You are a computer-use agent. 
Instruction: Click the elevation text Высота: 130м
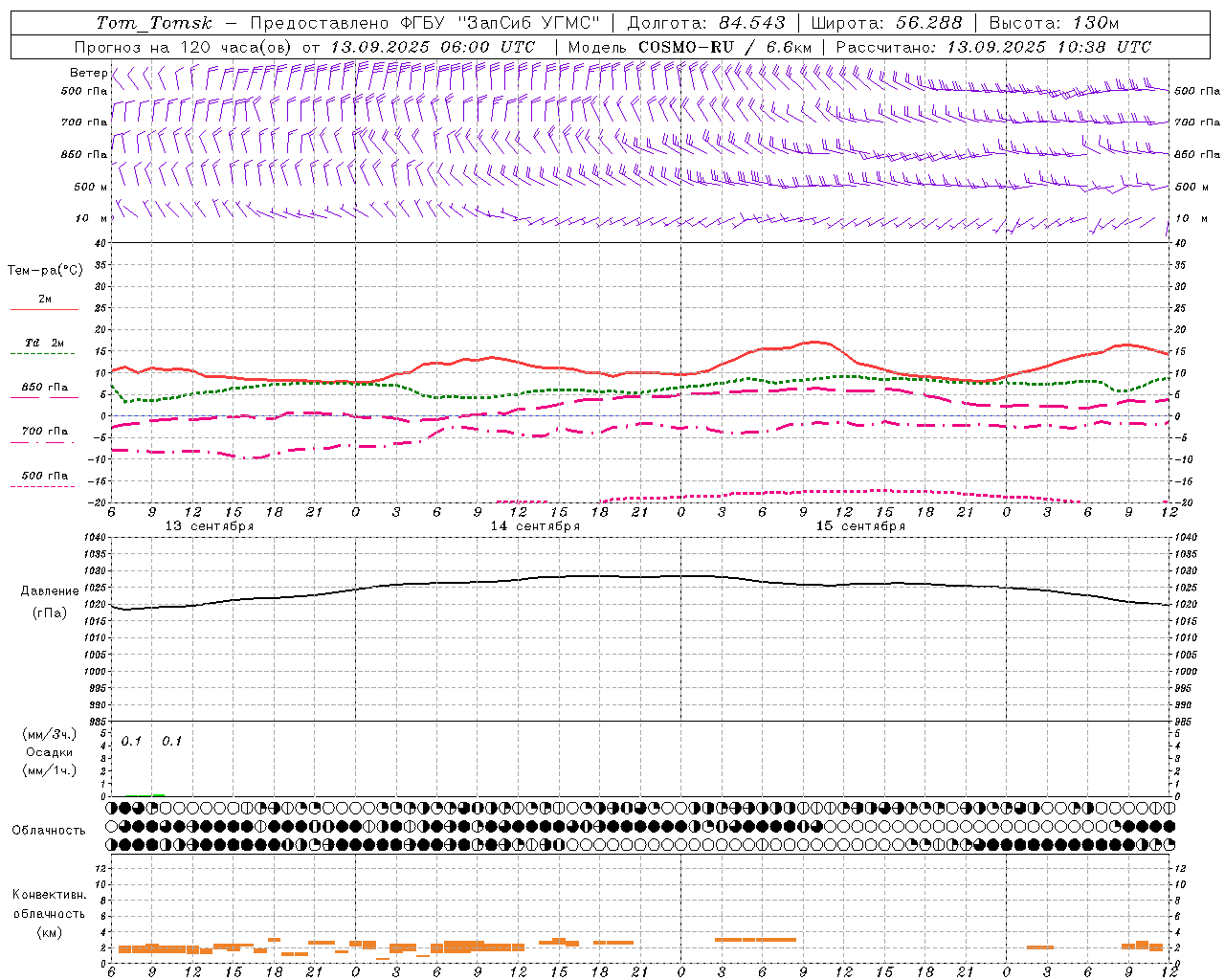[x=1054, y=23]
